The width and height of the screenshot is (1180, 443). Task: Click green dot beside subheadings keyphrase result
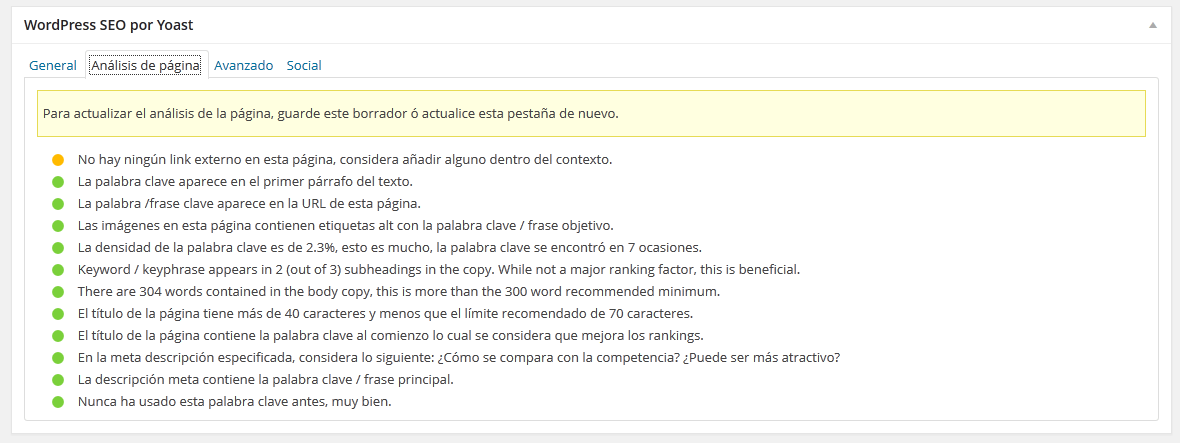pyautogui.click(x=58, y=269)
